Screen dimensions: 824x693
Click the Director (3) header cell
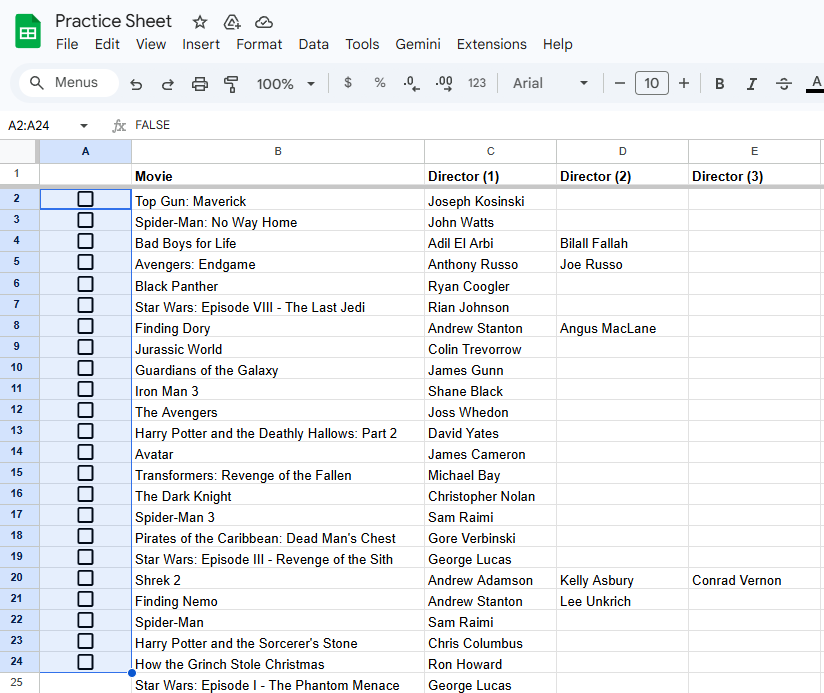click(x=754, y=176)
